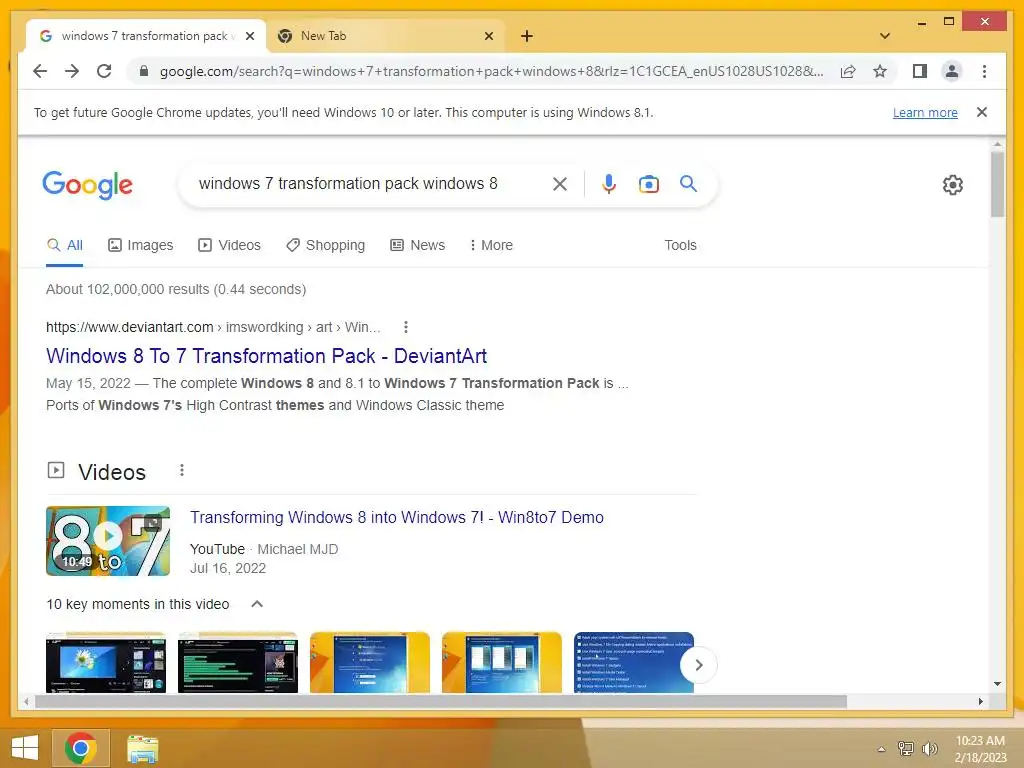Open volume control tray icon

tap(929, 748)
